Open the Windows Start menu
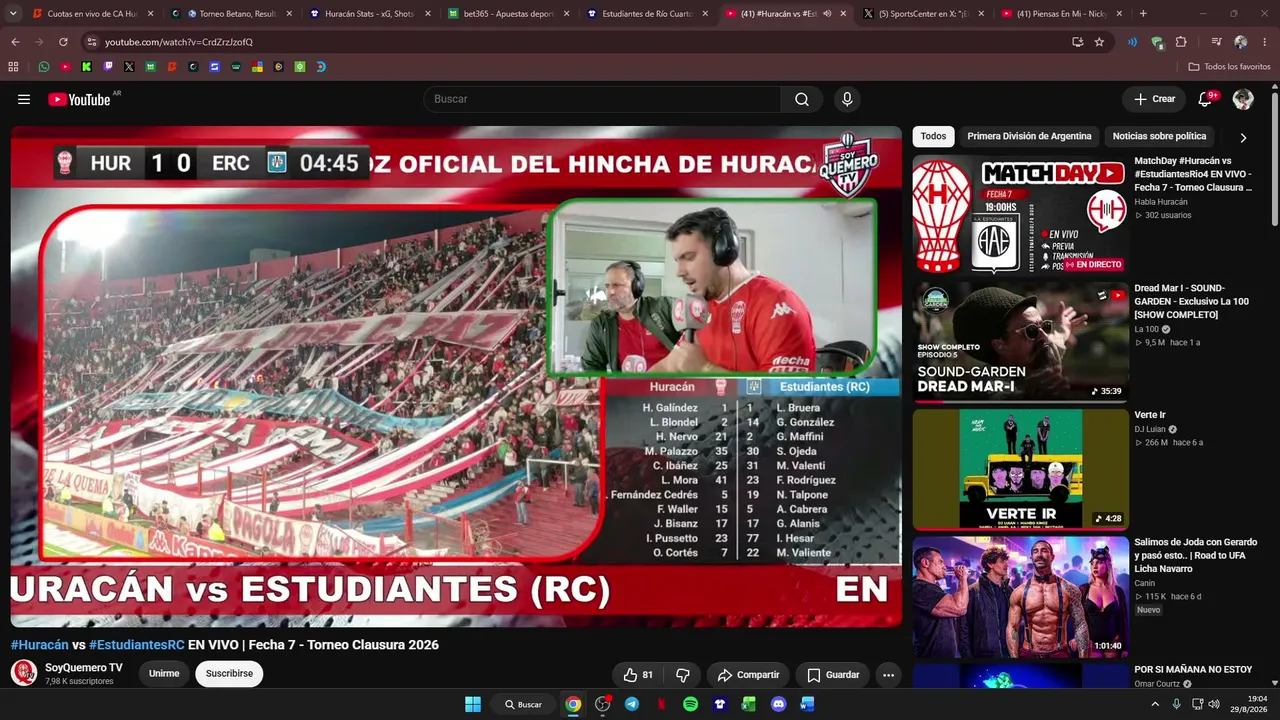Image resolution: width=1280 pixels, height=720 pixels. (x=473, y=704)
